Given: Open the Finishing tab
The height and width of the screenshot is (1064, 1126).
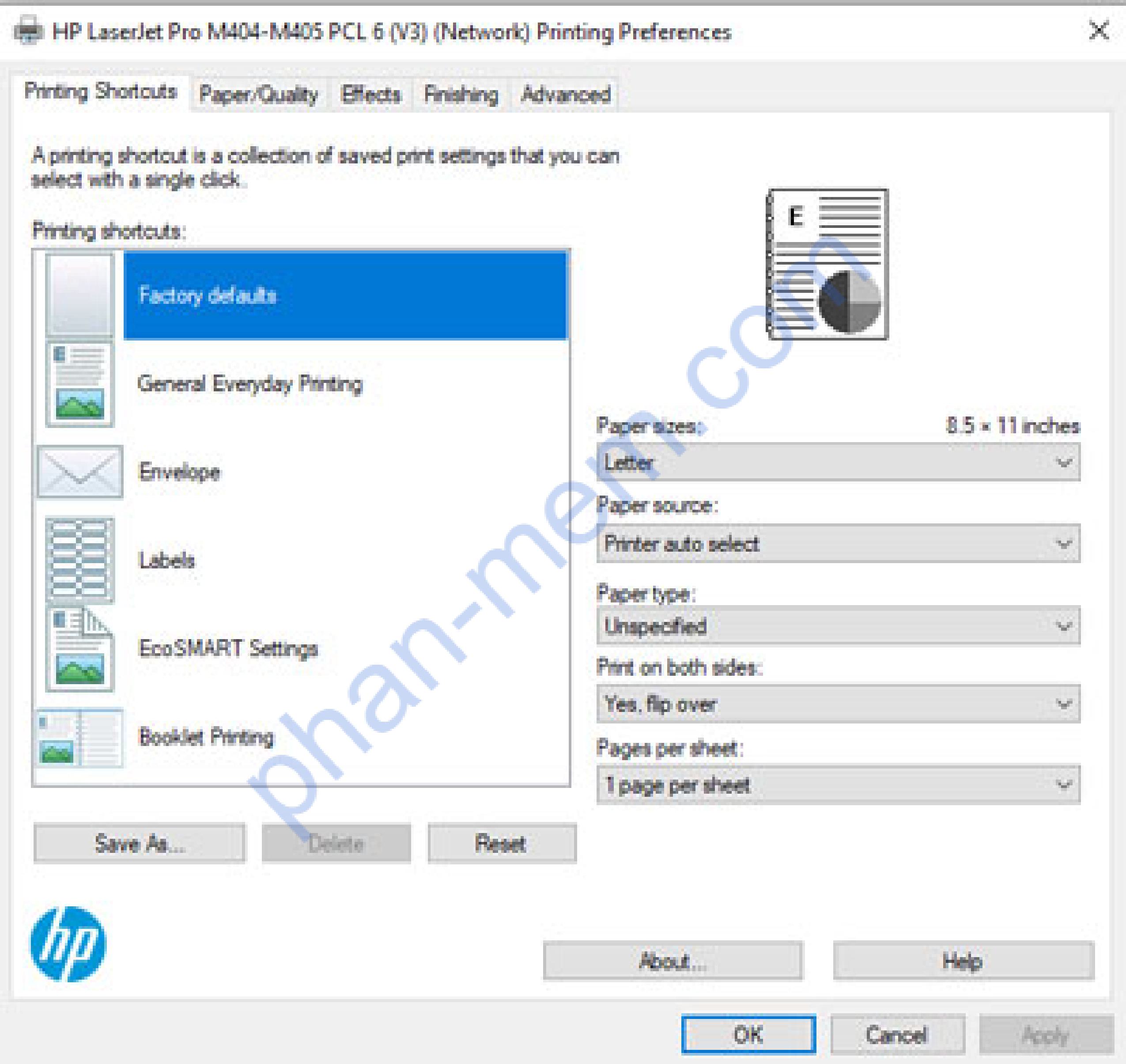Looking at the screenshot, I should 461,94.
